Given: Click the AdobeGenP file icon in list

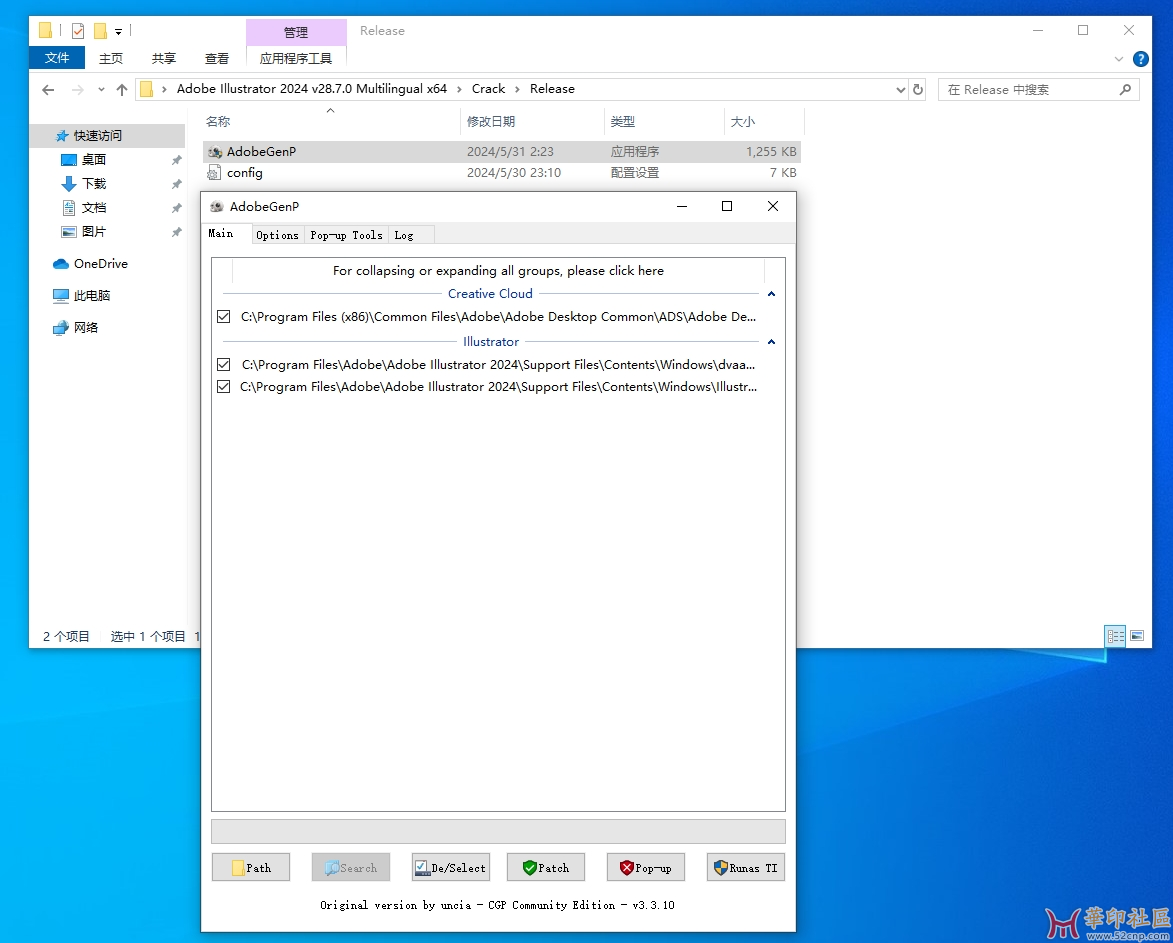Looking at the screenshot, I should (x=215, y=152).
